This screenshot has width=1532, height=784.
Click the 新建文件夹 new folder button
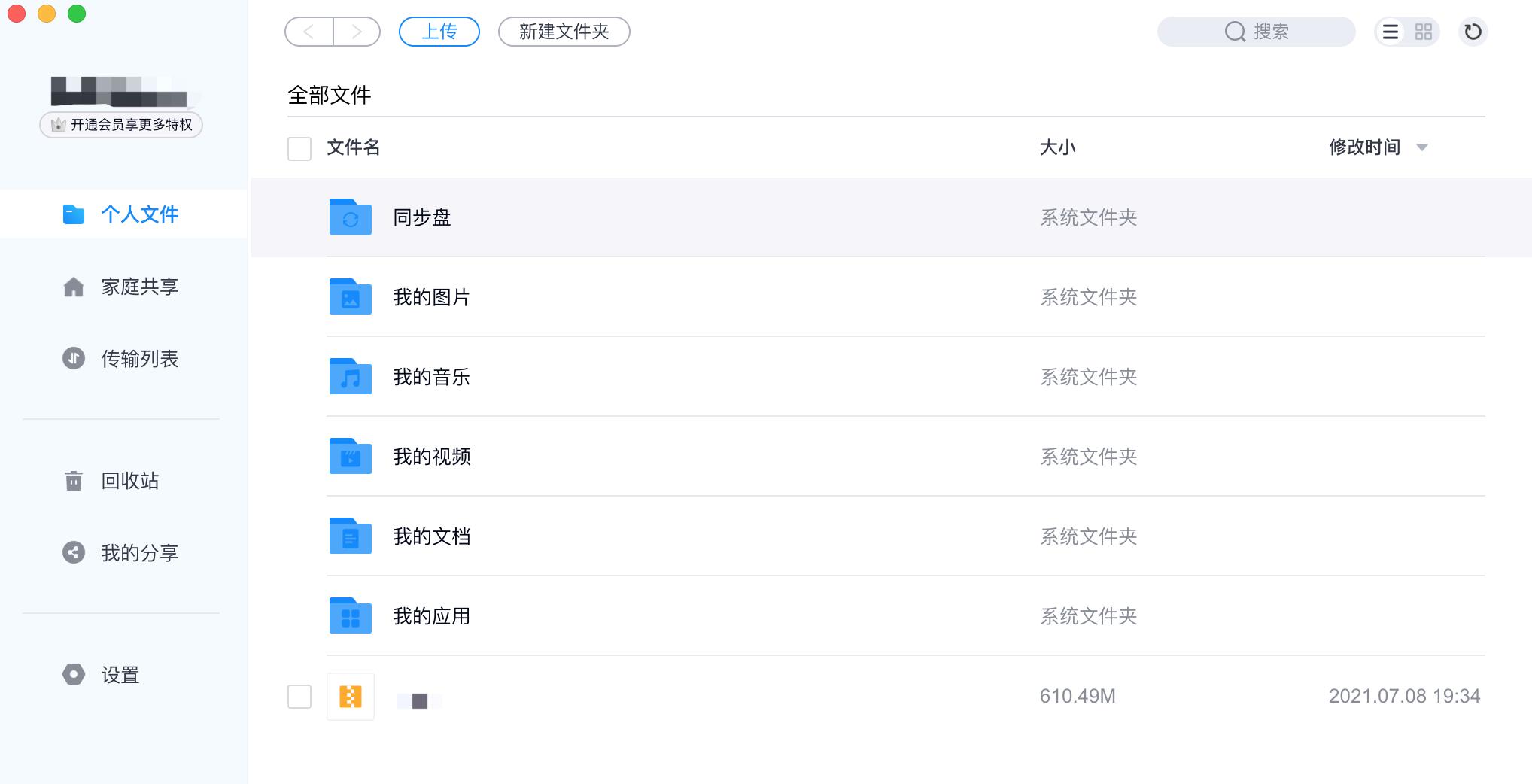(x=564, y=32)
